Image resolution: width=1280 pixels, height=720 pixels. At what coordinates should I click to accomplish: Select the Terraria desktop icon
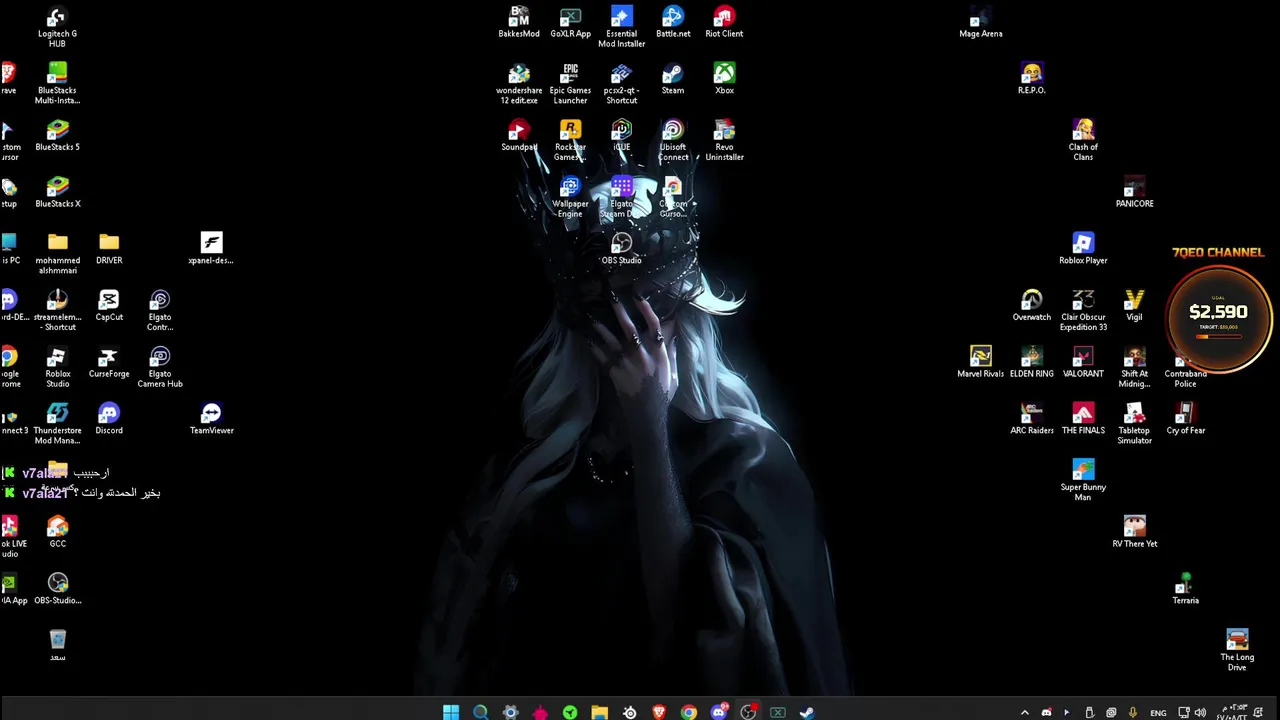click(x=1185, y=589)
